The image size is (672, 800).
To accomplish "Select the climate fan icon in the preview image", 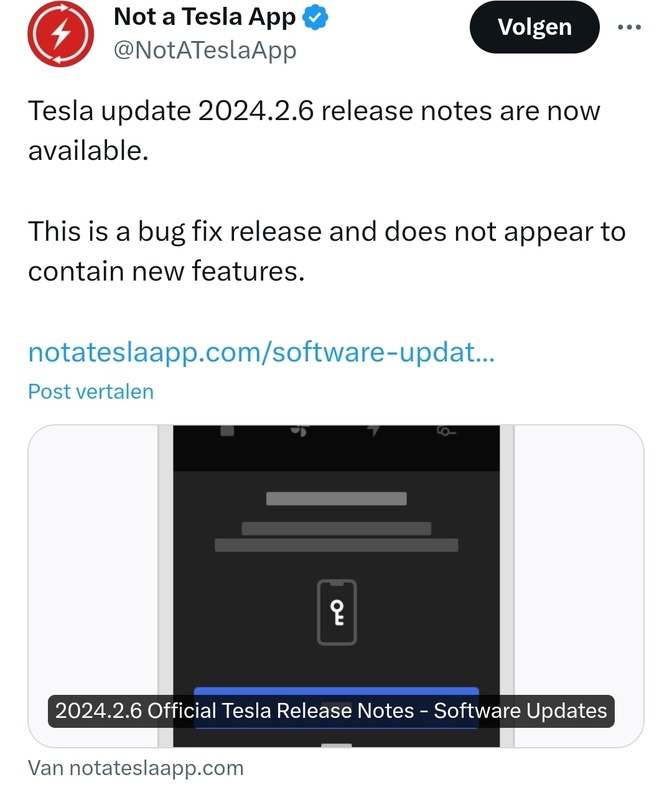I will (299, 428).
